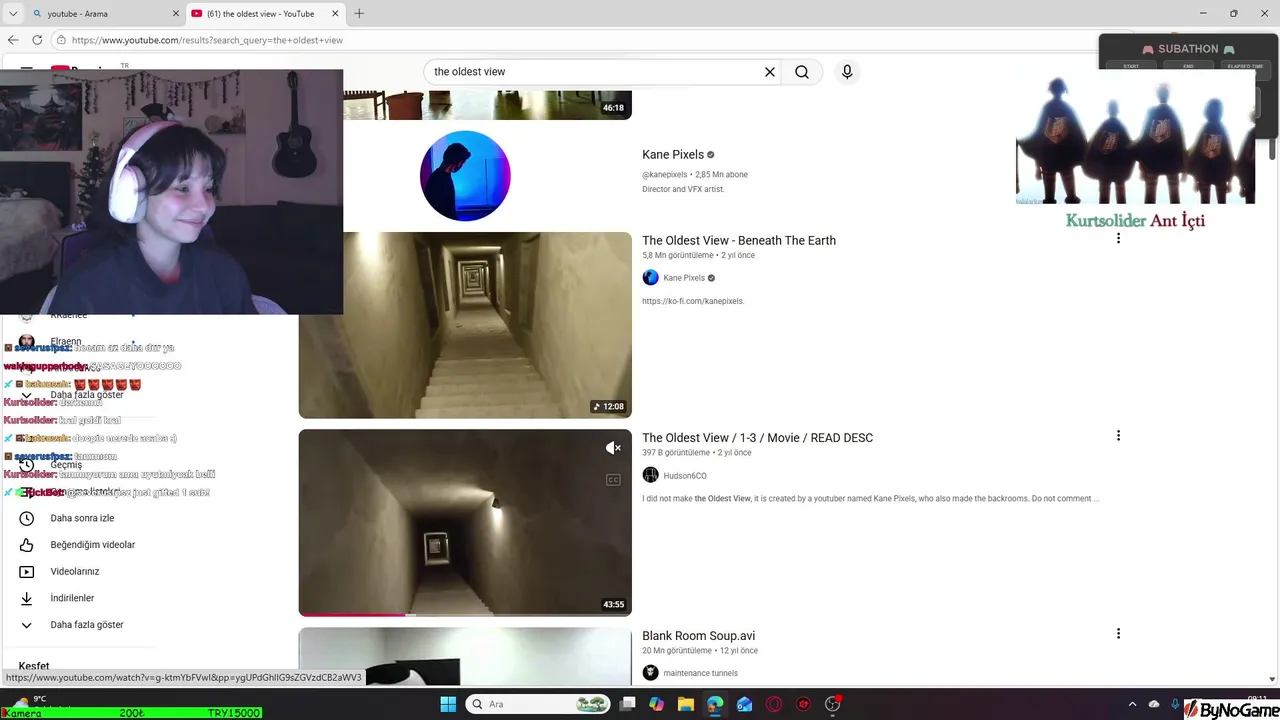Launch Copilot from taskbar
The height and width of the screenshot is (720, 1280).
(x=656, y=704)
